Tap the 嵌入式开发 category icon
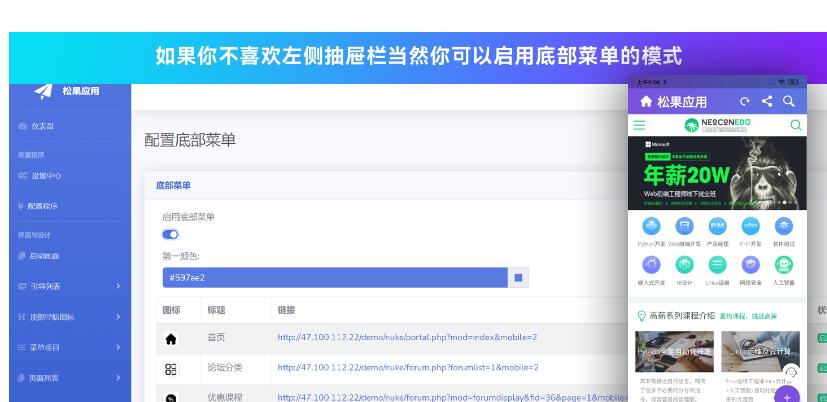This screenshot has height=402, width=827. [x=651, y=265]
